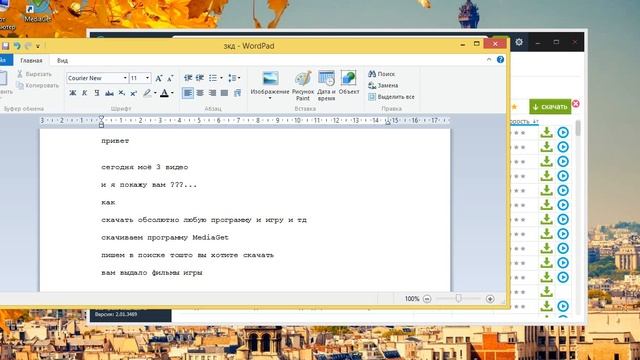Click the zoom slider handle
Screen dimensions: 640x360
coord(458,299)
